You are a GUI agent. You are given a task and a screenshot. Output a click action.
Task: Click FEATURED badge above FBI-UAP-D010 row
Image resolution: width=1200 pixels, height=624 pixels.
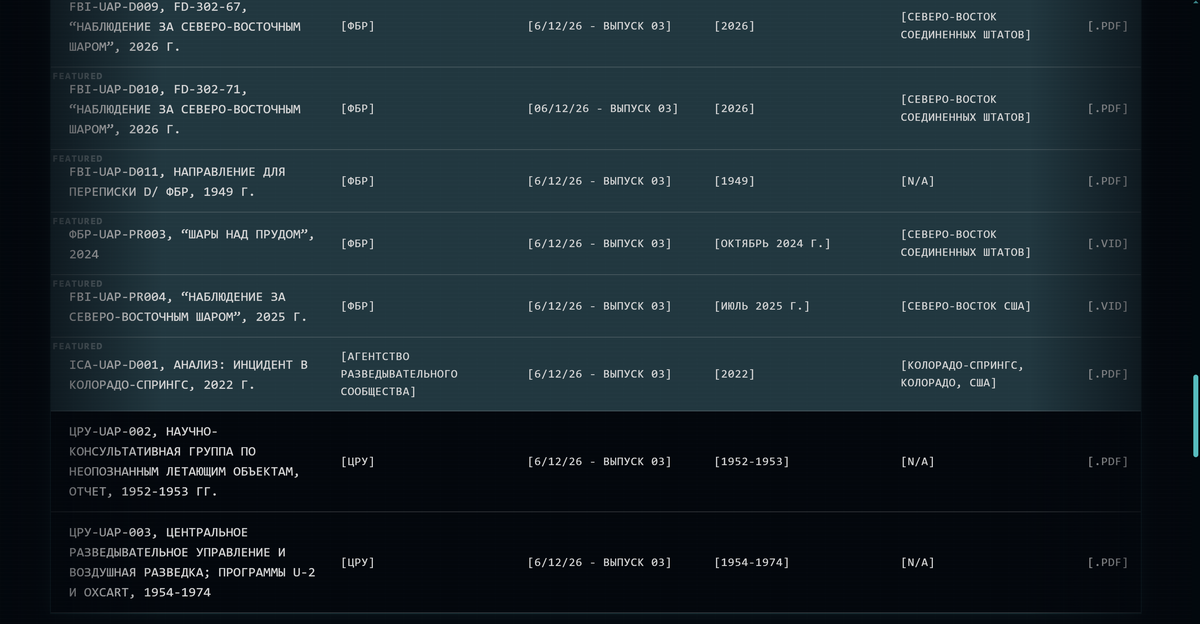point(78,76)
